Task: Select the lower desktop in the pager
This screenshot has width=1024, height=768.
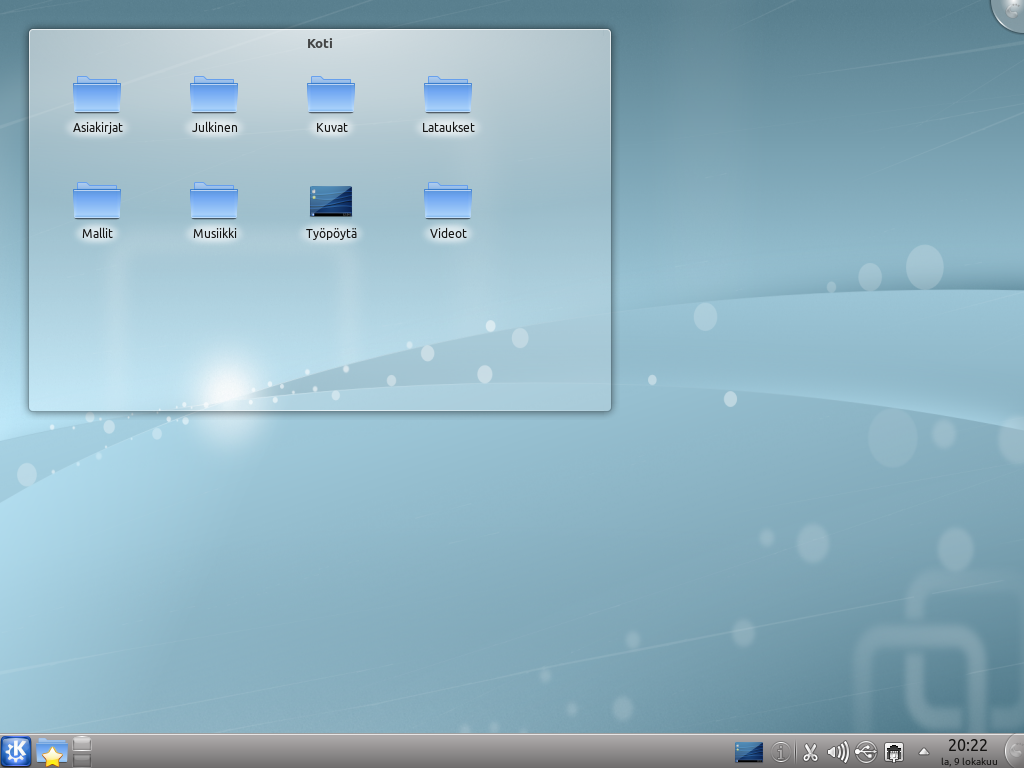Action: pos(82,760)
